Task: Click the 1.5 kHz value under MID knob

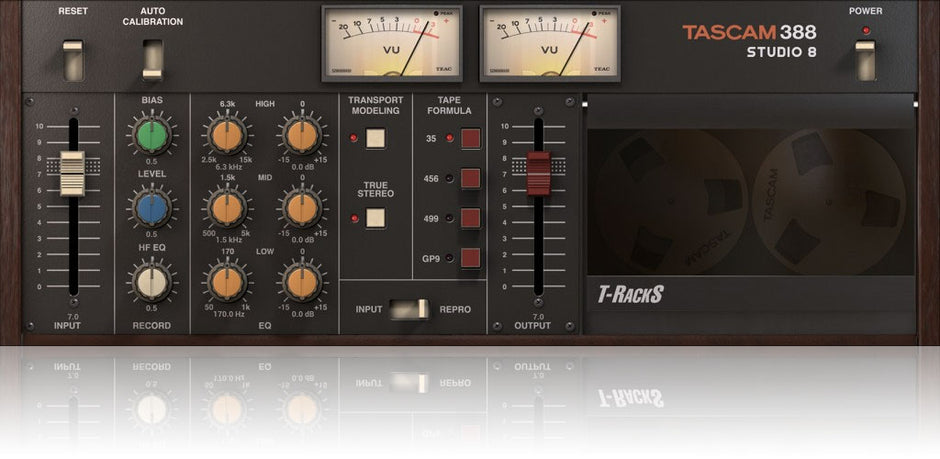Action: coord(228,240)
